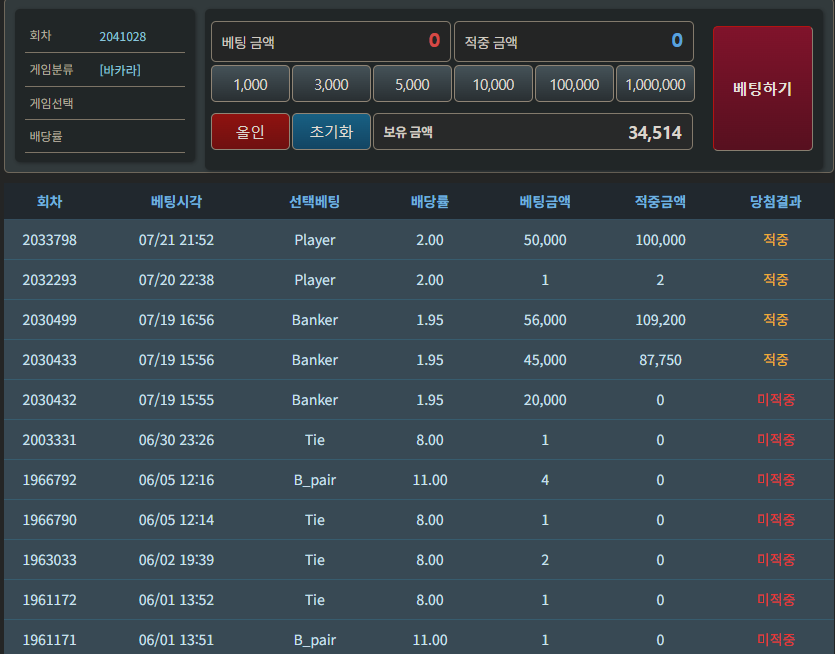Click Tie in the 2003331 row
The image size is (835, 654).
[x=315, y=440]
